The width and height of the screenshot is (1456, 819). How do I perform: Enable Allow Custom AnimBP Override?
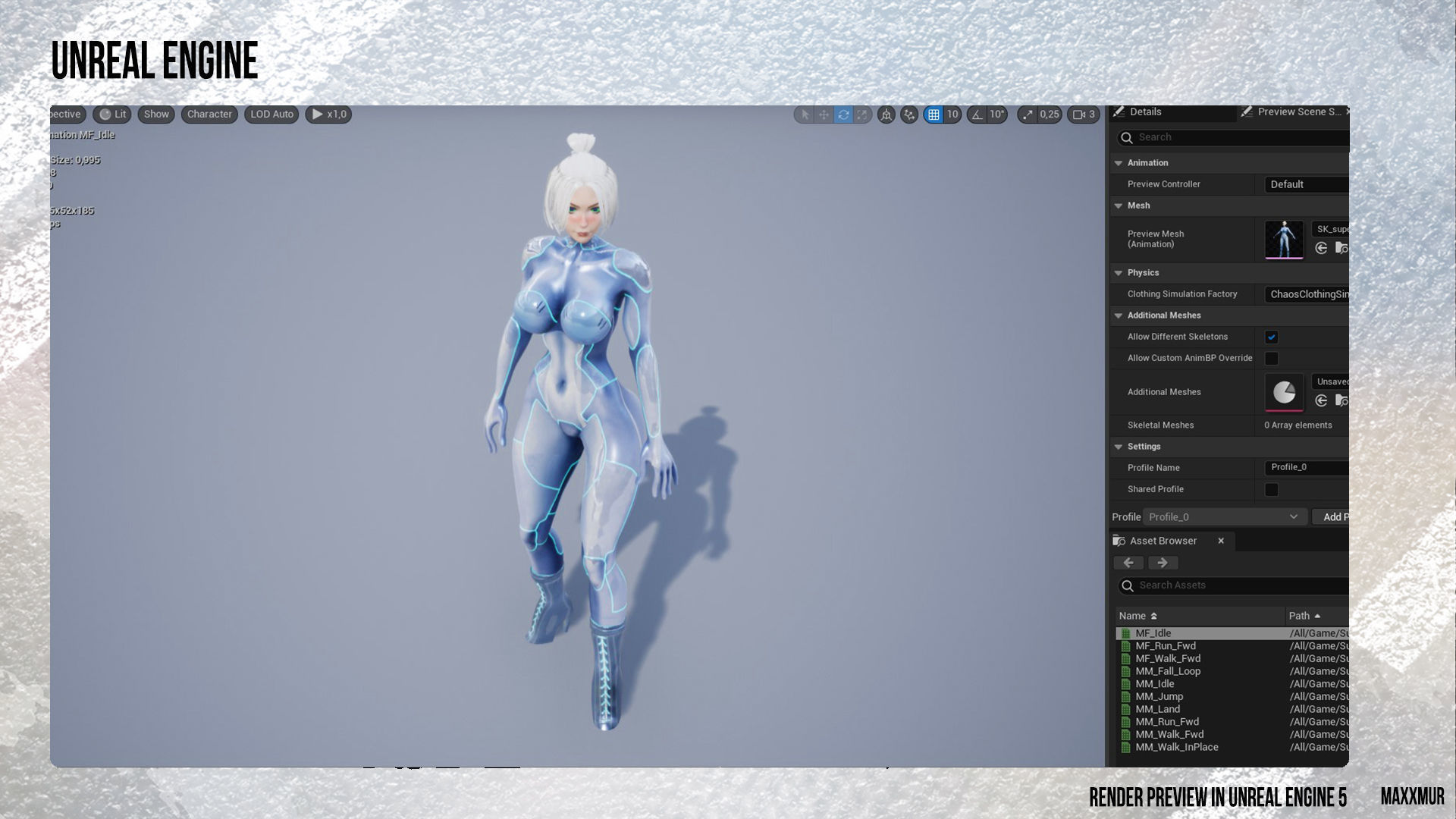click(1272, 358)
